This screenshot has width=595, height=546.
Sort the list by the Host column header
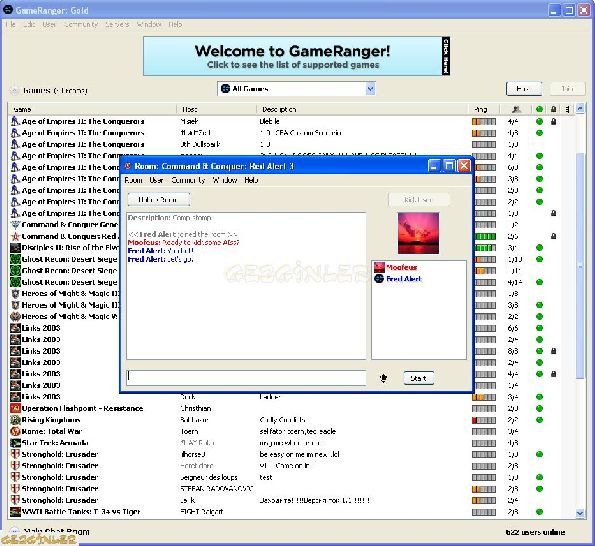pyautogui.click(x=216, y=109)
